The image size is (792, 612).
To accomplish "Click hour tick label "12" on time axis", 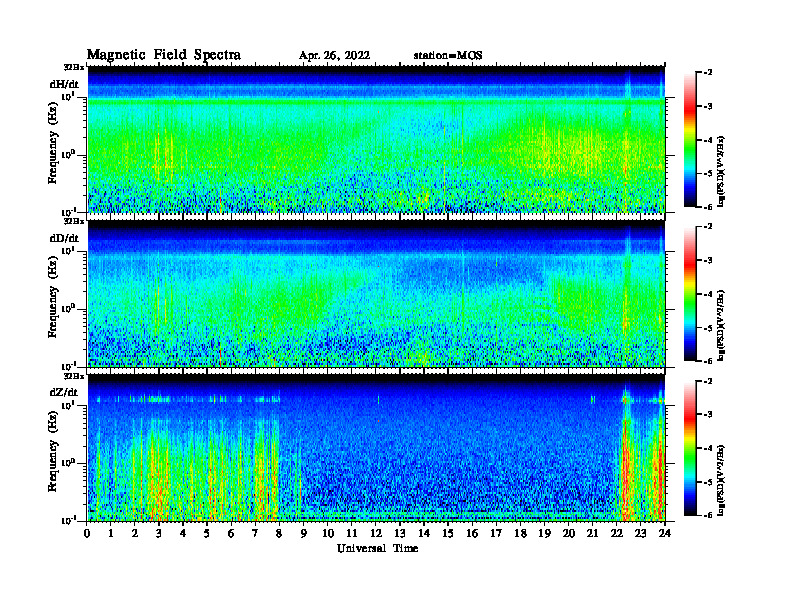I will pos(376,534).
